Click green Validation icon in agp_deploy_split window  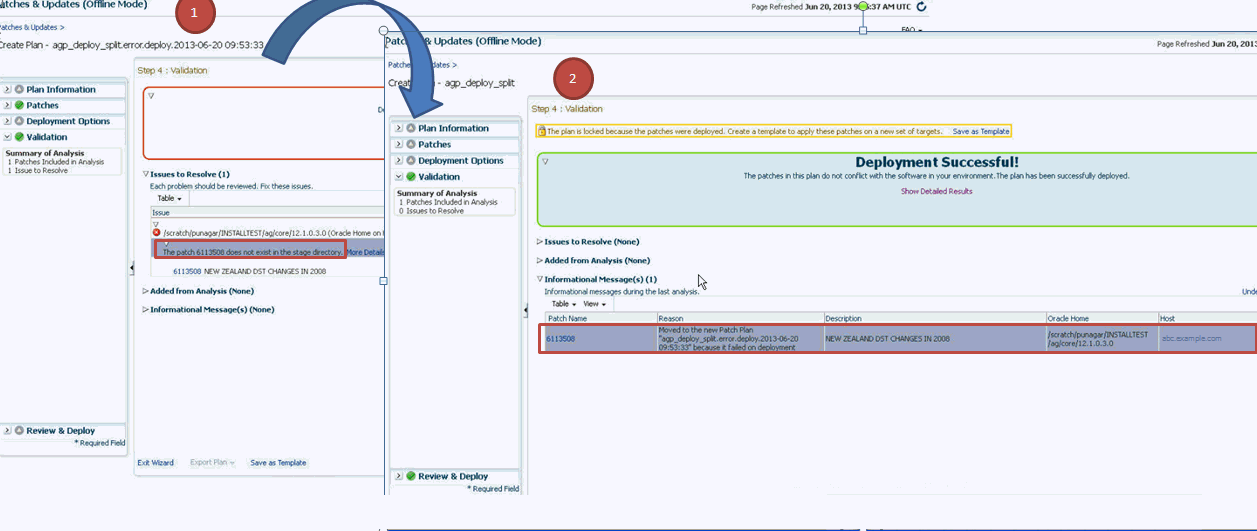click(411, 176)
